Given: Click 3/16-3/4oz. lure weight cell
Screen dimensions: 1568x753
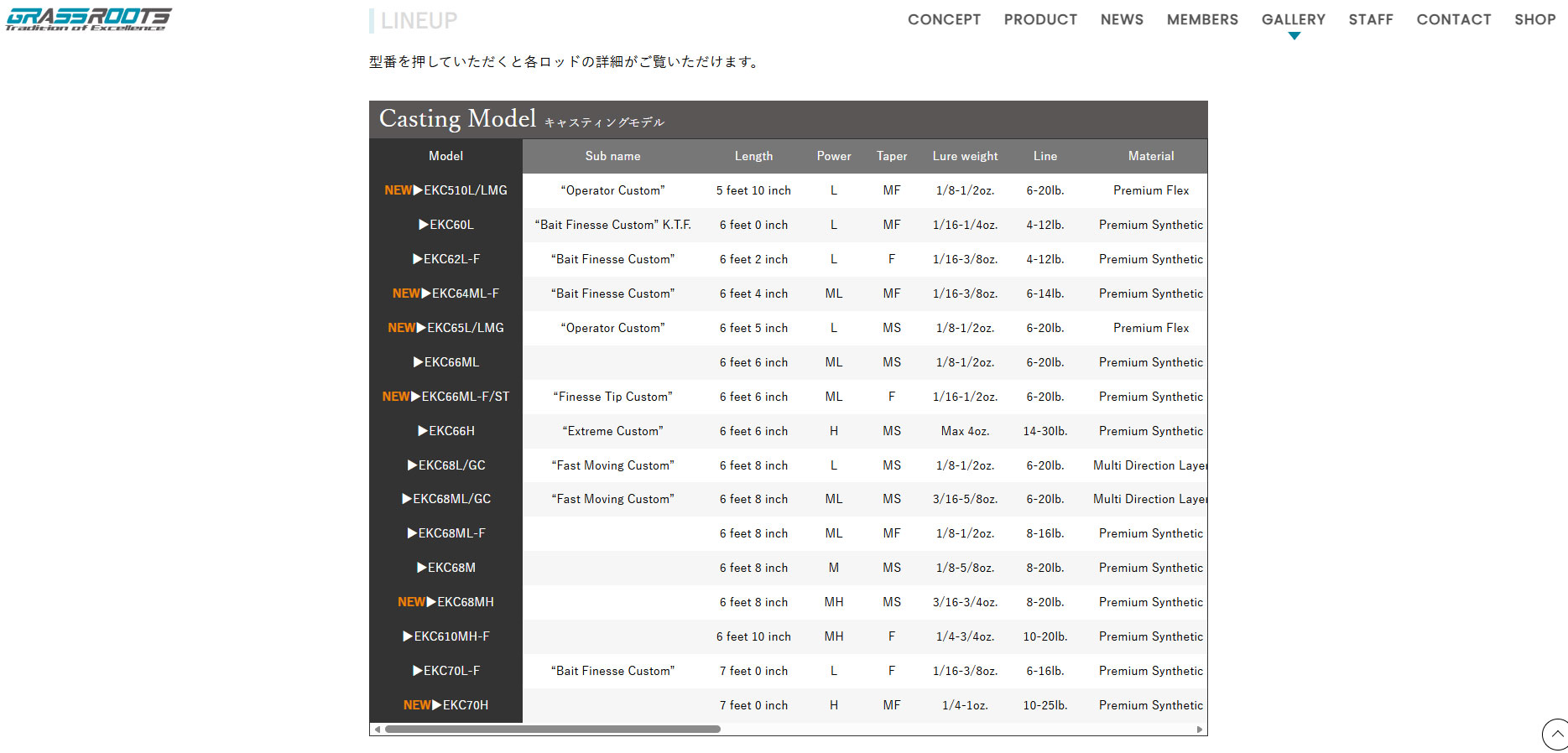Looking at the screenshot, I should point(965,602).
